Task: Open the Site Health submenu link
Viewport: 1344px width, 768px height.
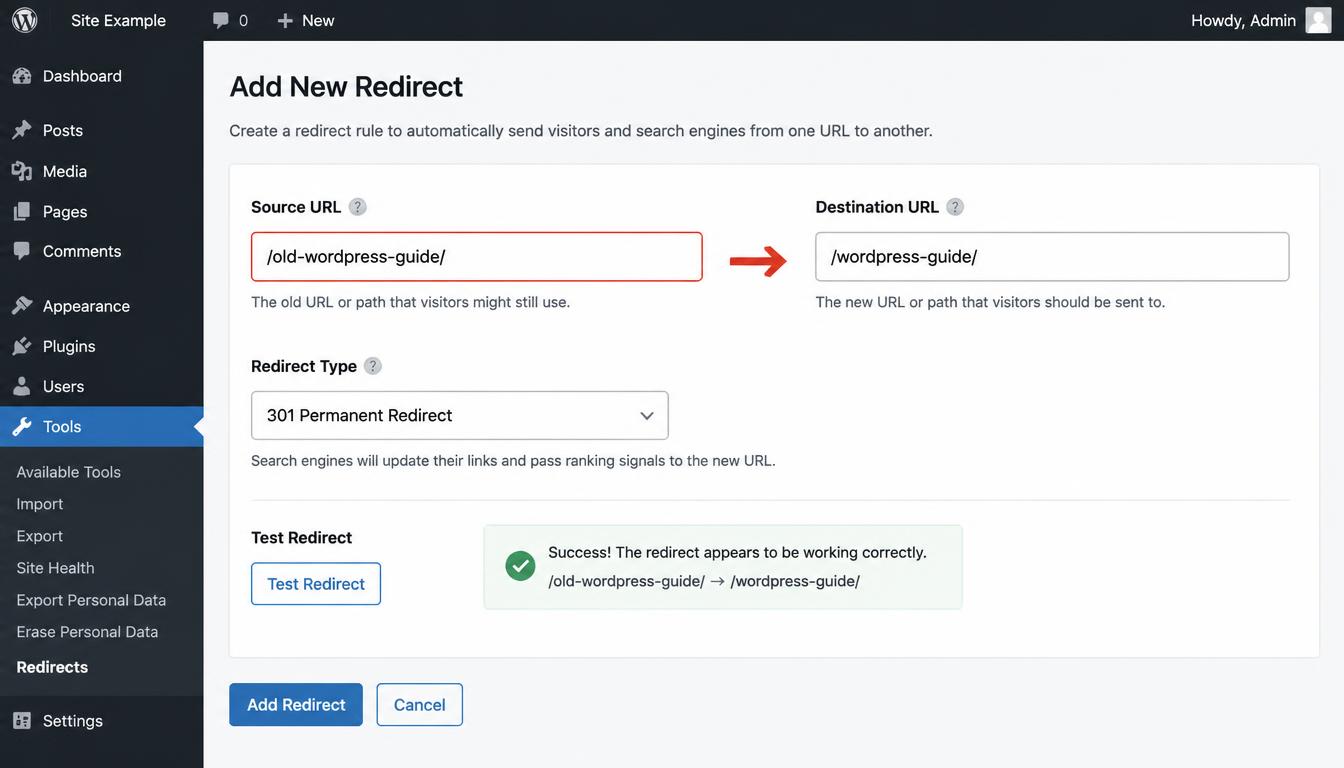Action: pyautogui.click(x=56, y=568)
